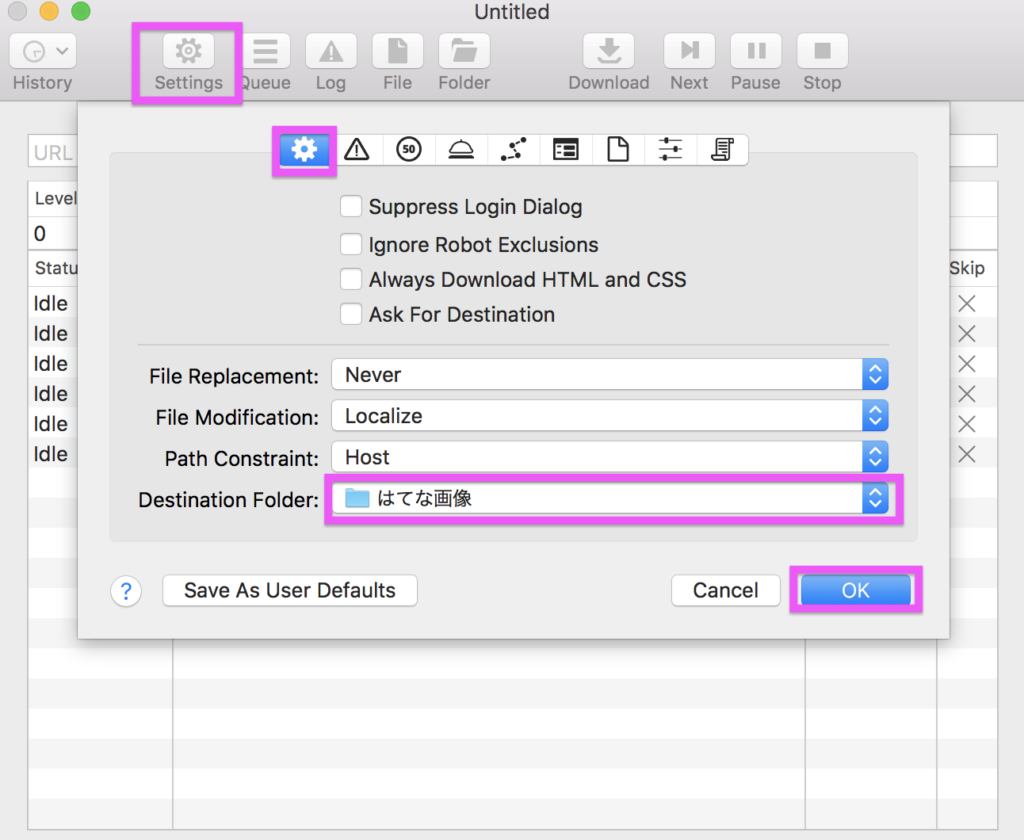Open the File Replacement dropdown
This screenshot has width=1024, height=840.
pos(609,376)
